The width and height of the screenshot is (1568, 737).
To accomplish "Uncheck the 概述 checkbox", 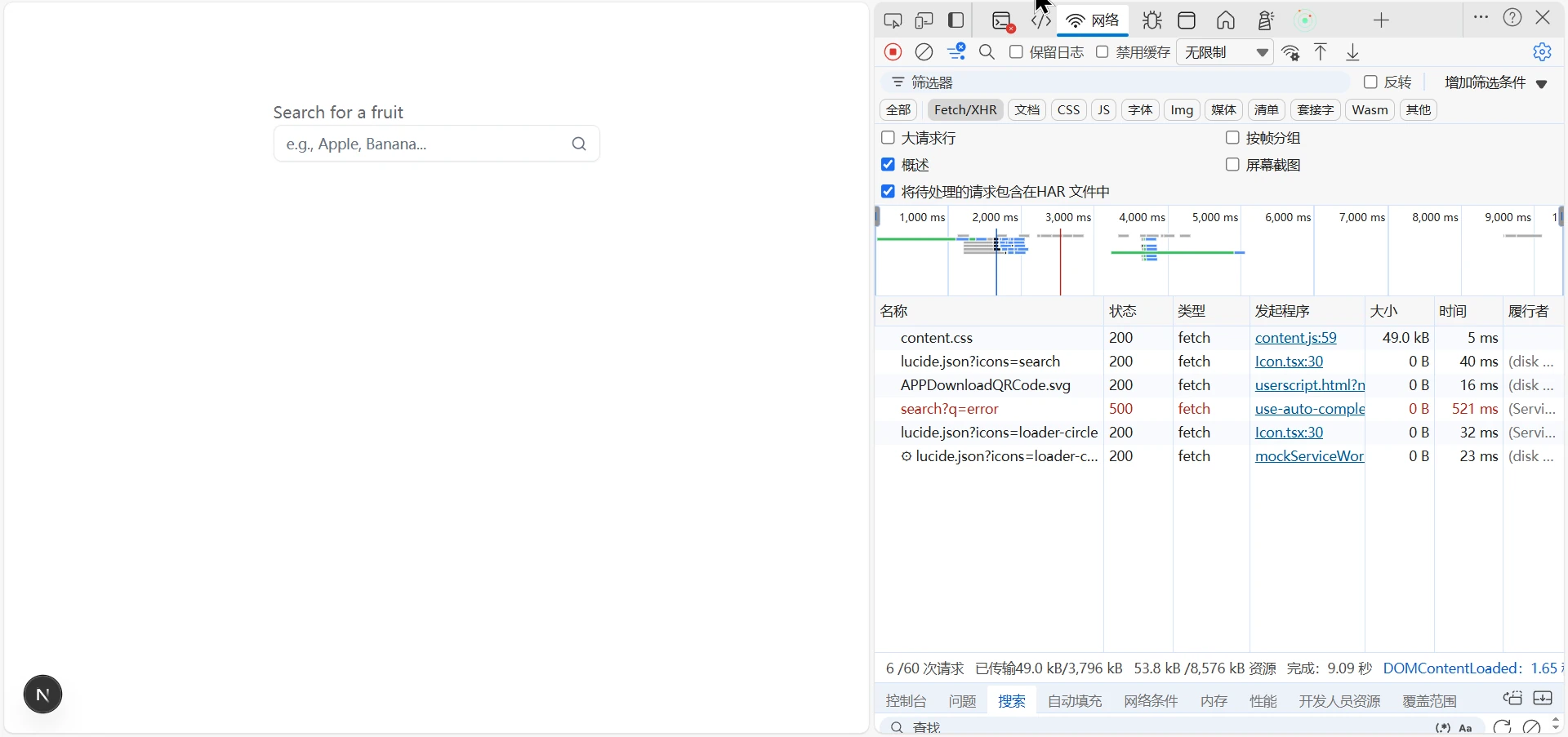I will tap(889, 165).
